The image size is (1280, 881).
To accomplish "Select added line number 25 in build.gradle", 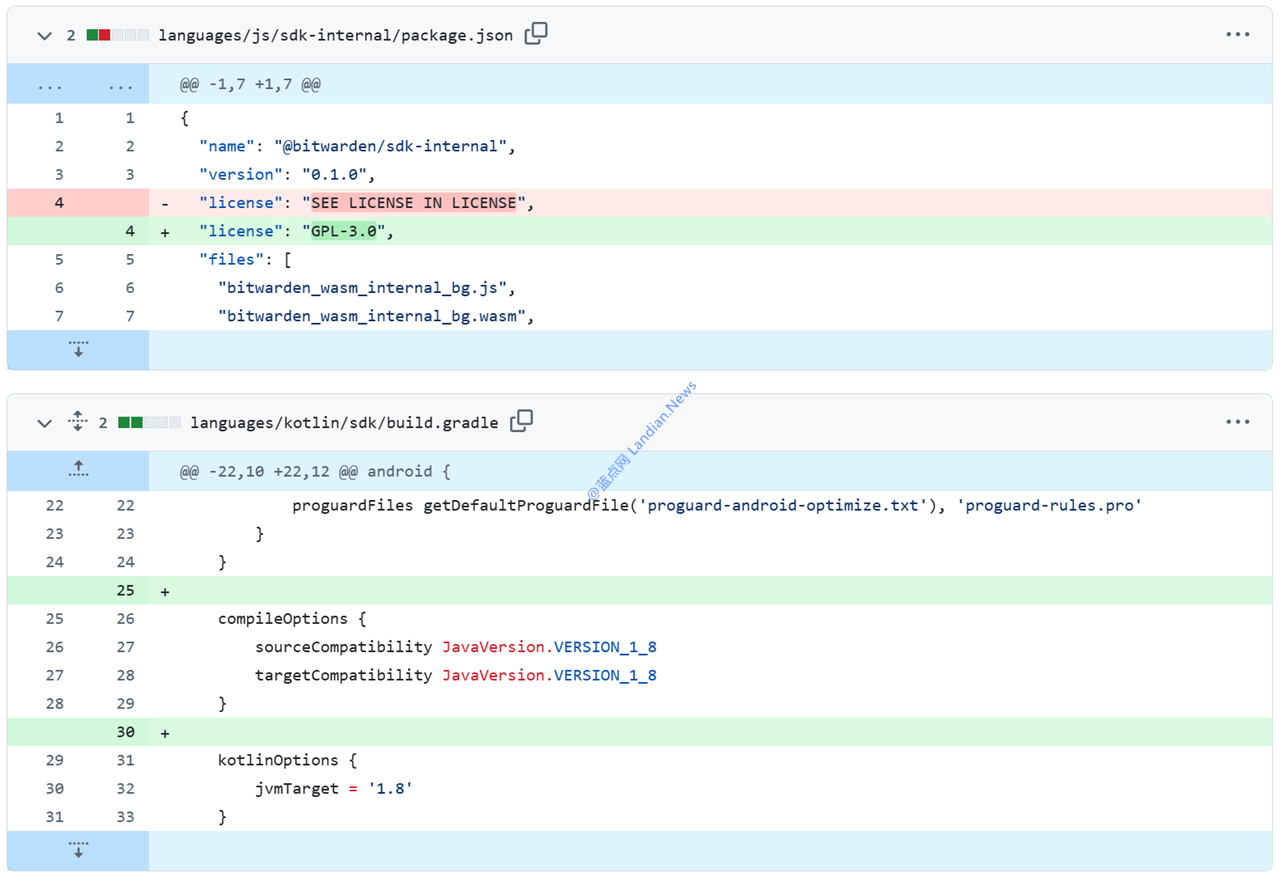I will [125, 591].
